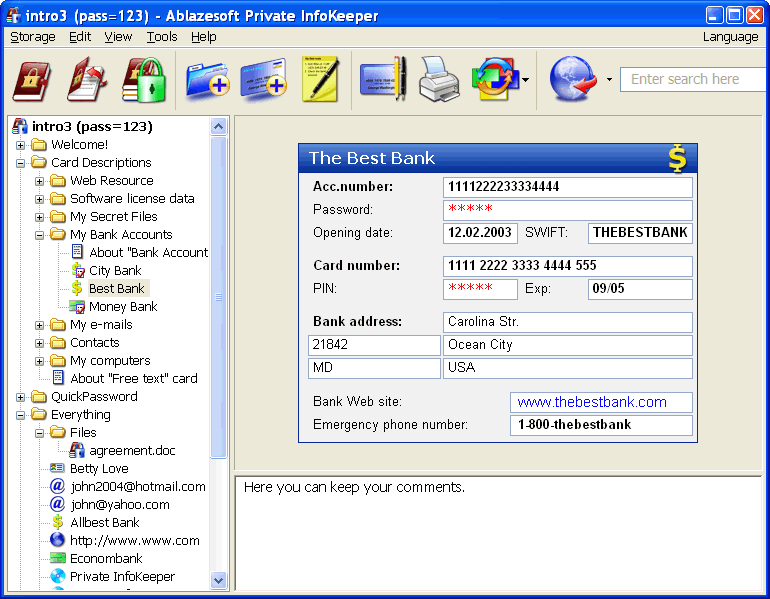Open the Edit menu
The width and height of the screenshot is (770, 599).
click(x=80, y=37)
